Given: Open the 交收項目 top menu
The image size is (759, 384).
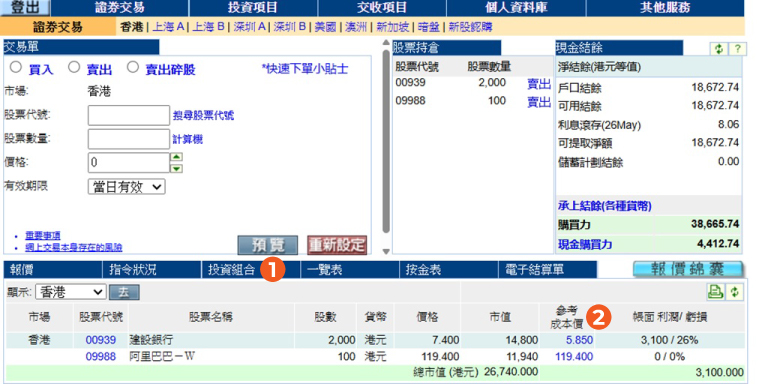Looking at the screenshot, I should coord(382,8).
